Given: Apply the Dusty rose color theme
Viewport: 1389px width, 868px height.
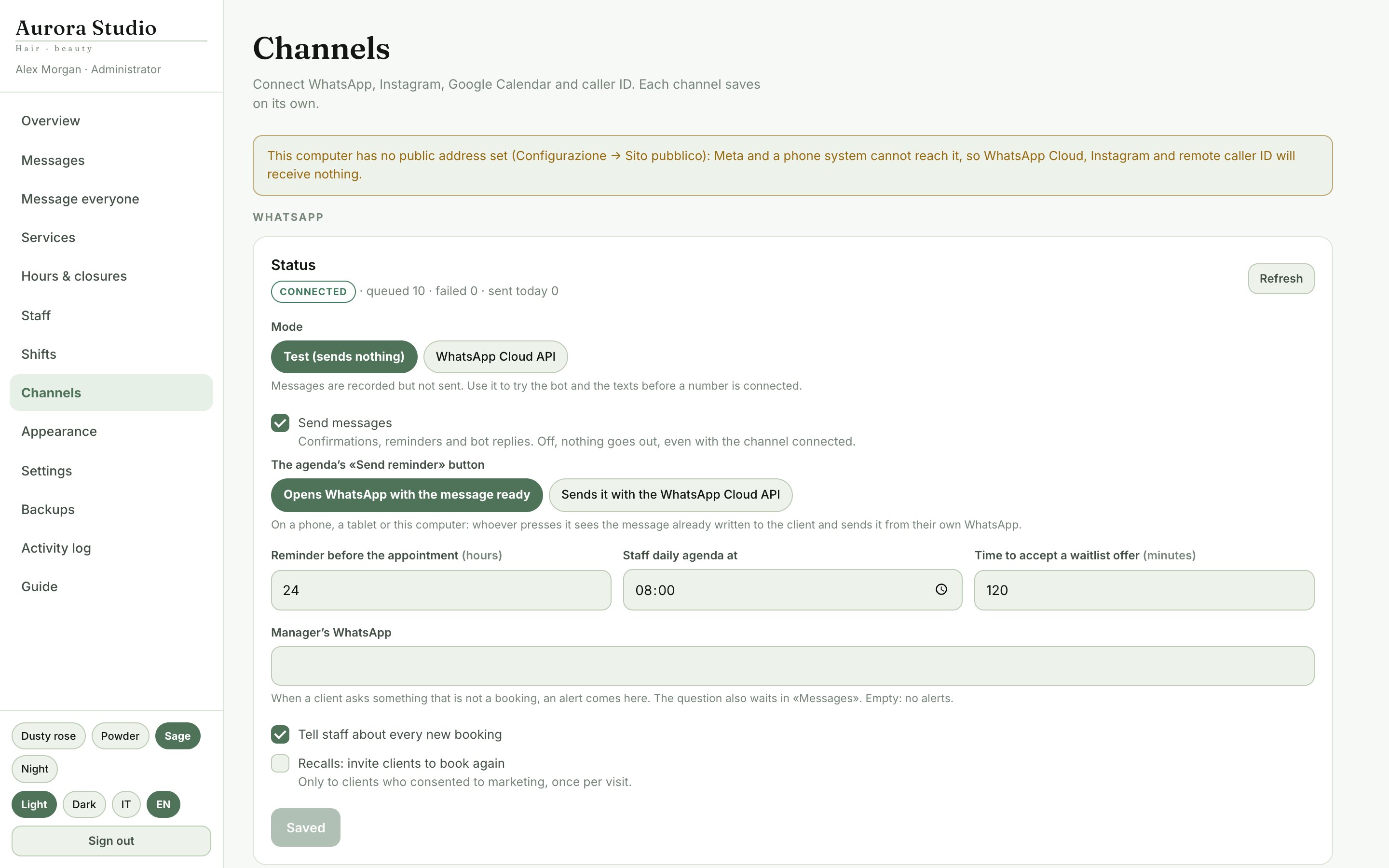Looking at the screenshot, I should tap(48, 736).
